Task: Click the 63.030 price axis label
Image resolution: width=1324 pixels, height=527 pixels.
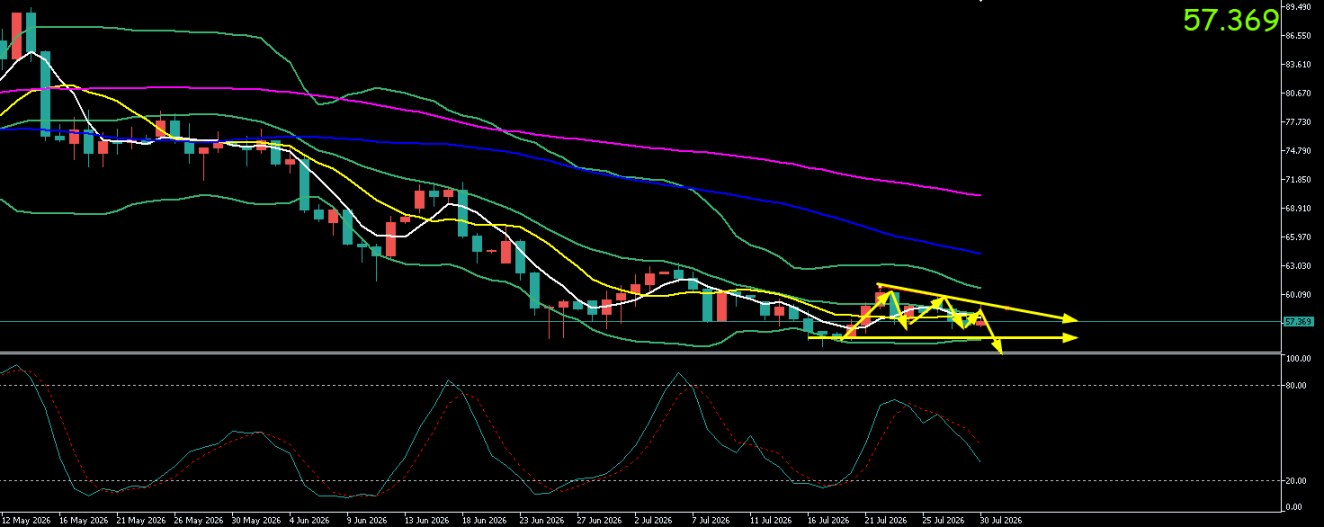Action: 1300,266
